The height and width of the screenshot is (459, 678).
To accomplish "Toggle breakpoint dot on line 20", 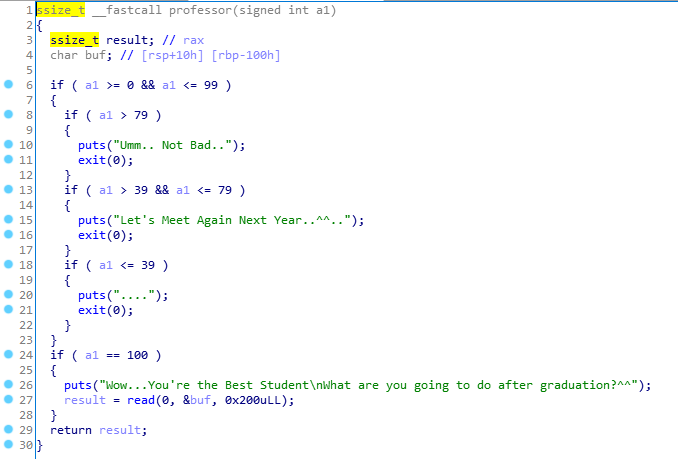I will click(x=8, y=294).
